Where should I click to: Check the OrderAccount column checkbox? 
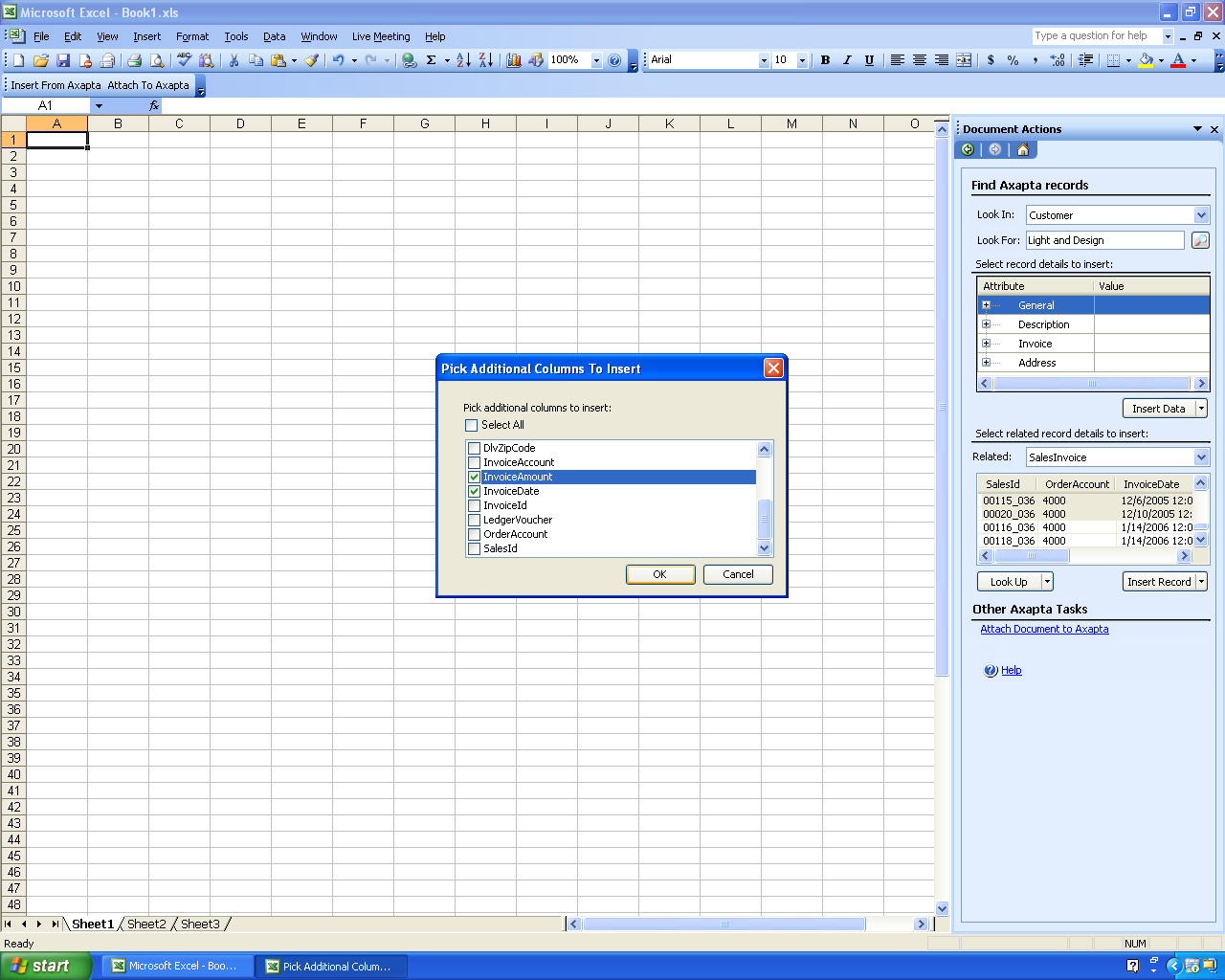(x=474, y=534)
